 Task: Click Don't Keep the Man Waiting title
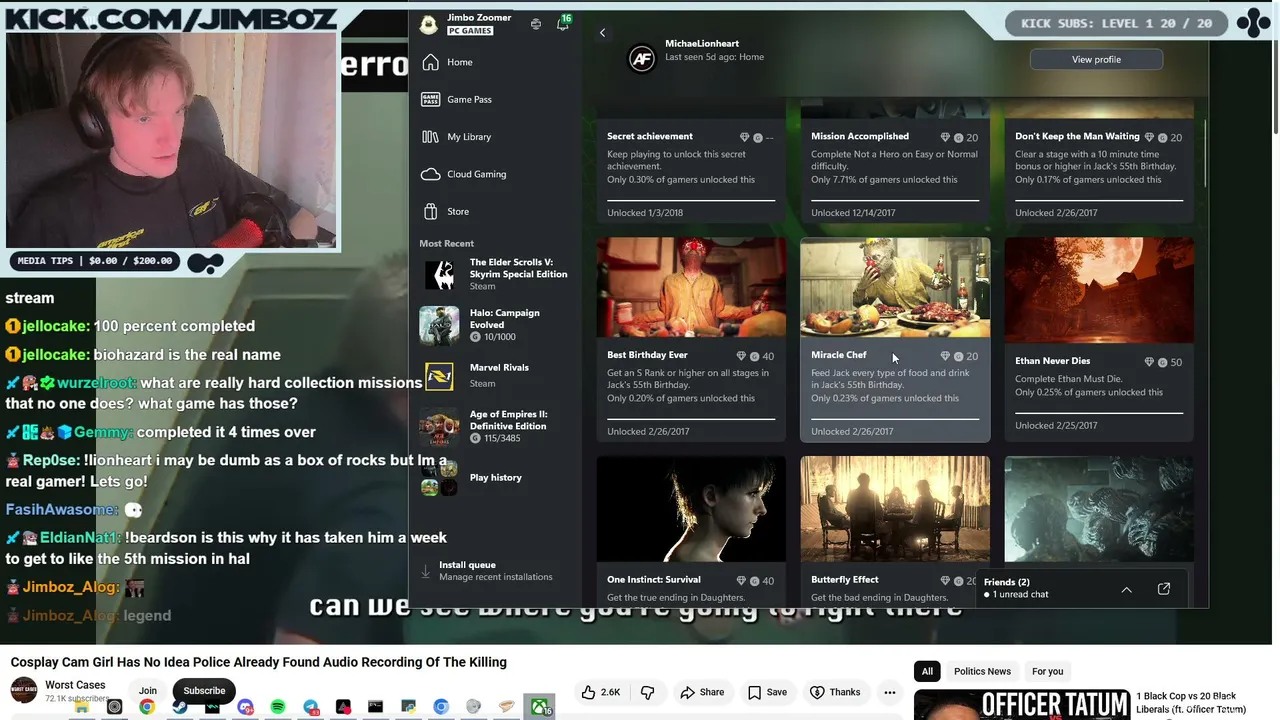pyautogui.click(x=1077, y=136)
